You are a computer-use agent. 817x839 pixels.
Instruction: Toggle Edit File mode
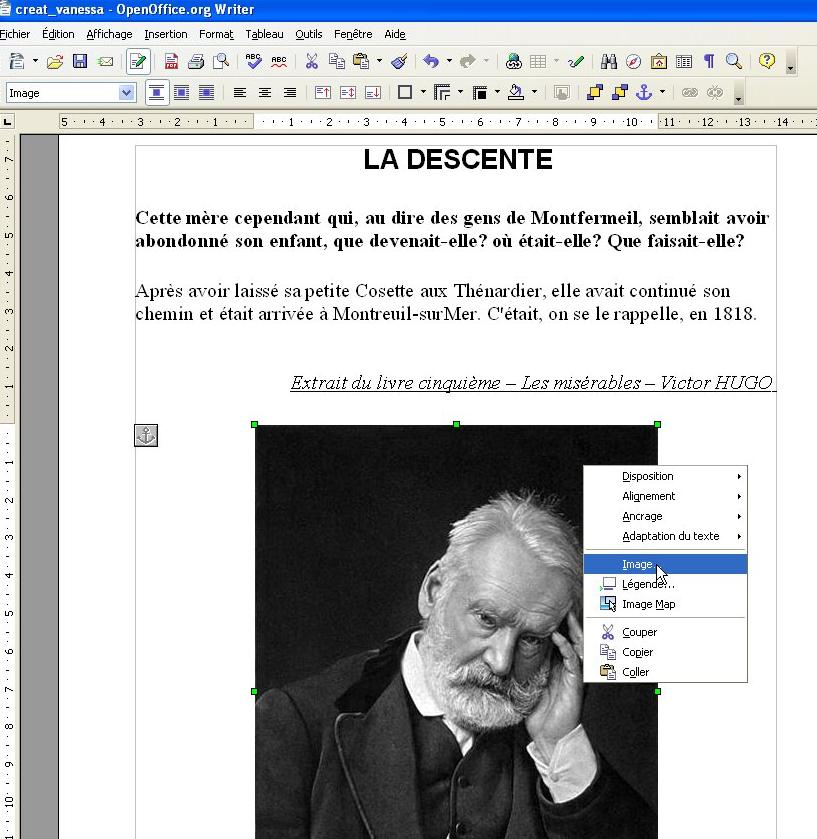click(138, 62)
